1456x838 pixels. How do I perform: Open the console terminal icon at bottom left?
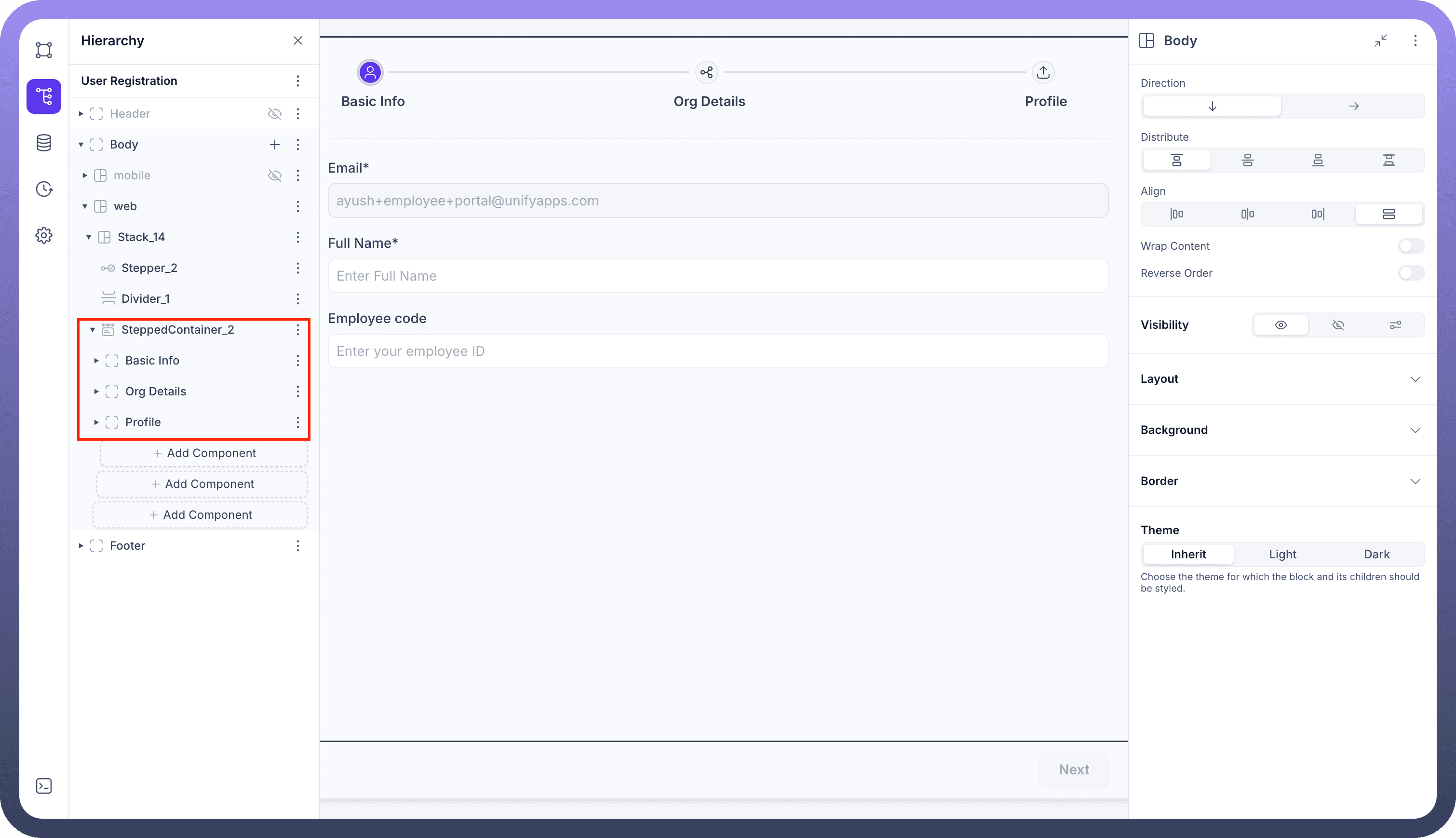point(44,786)
